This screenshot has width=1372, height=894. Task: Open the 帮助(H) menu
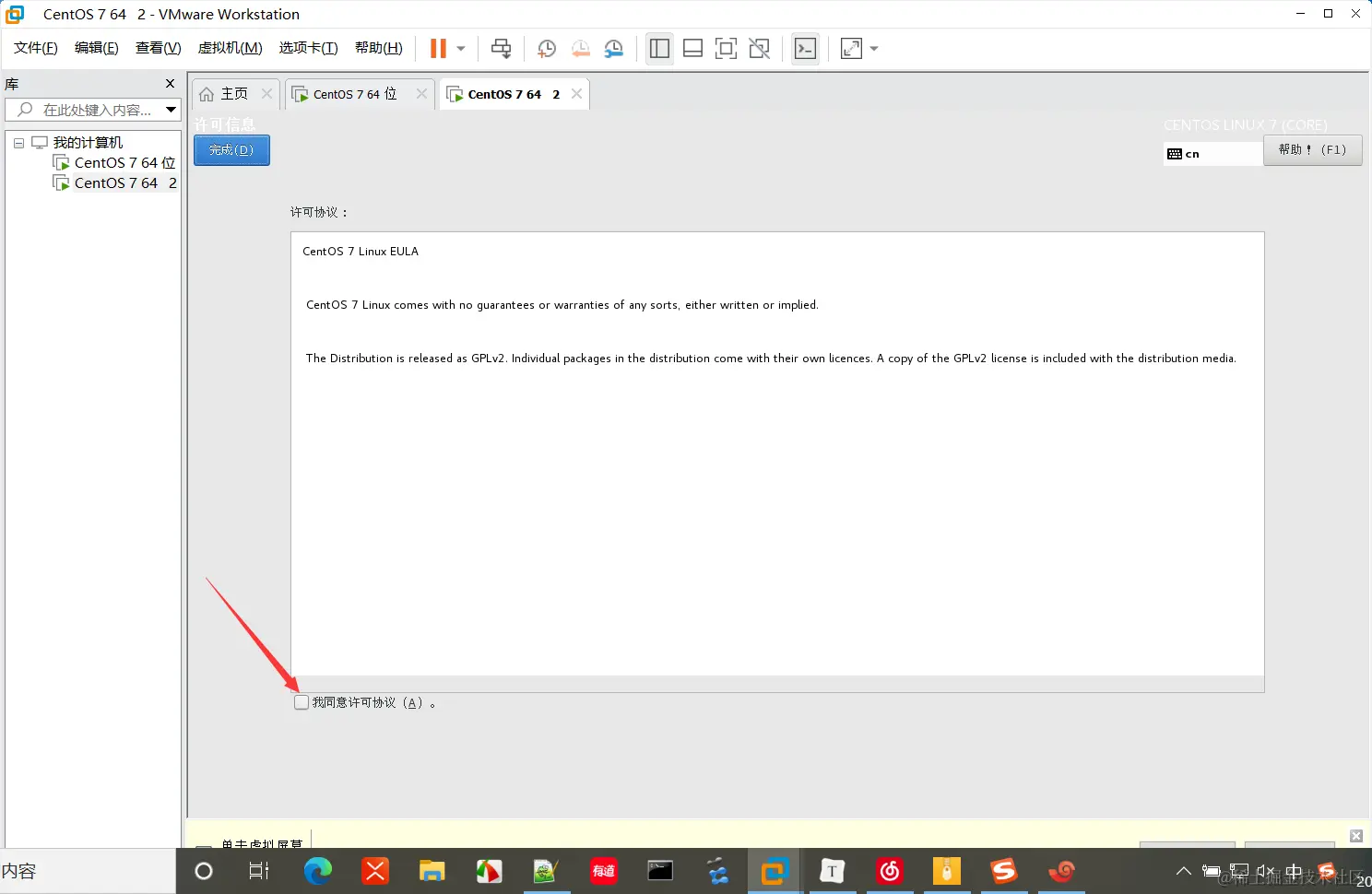[x=379, y=48]
